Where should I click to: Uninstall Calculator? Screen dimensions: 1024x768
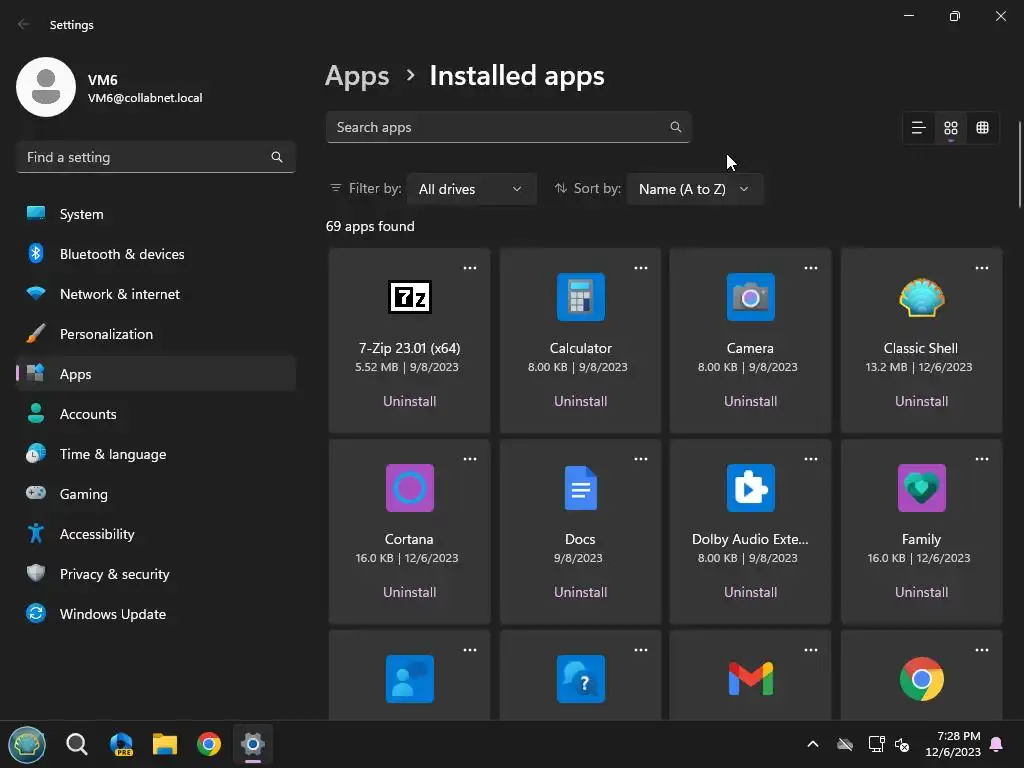581,401
